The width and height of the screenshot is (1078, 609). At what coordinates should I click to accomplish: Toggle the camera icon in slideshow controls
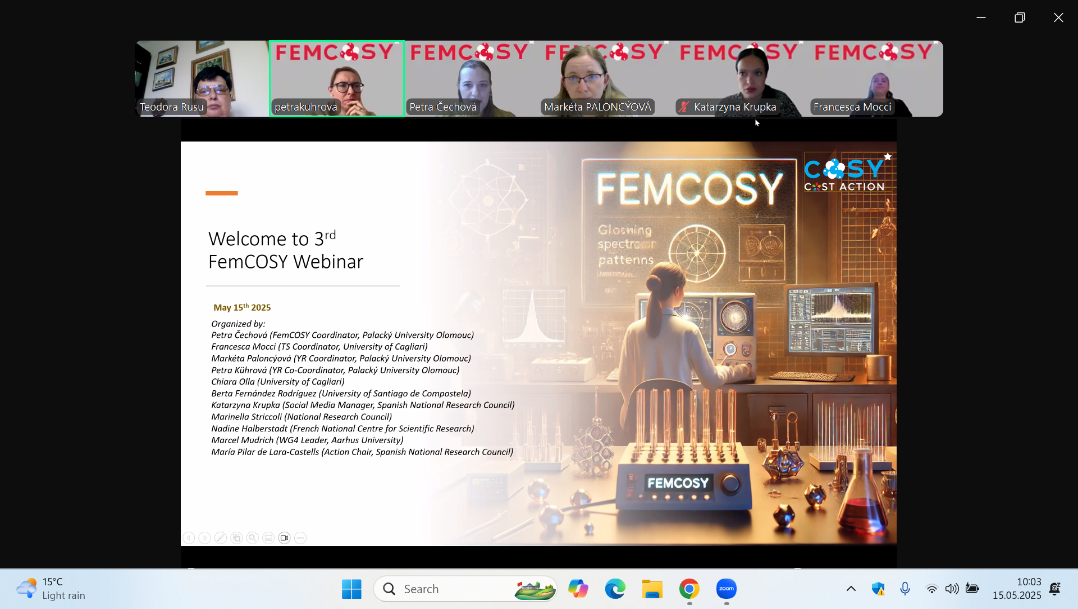tap(284, 537)
